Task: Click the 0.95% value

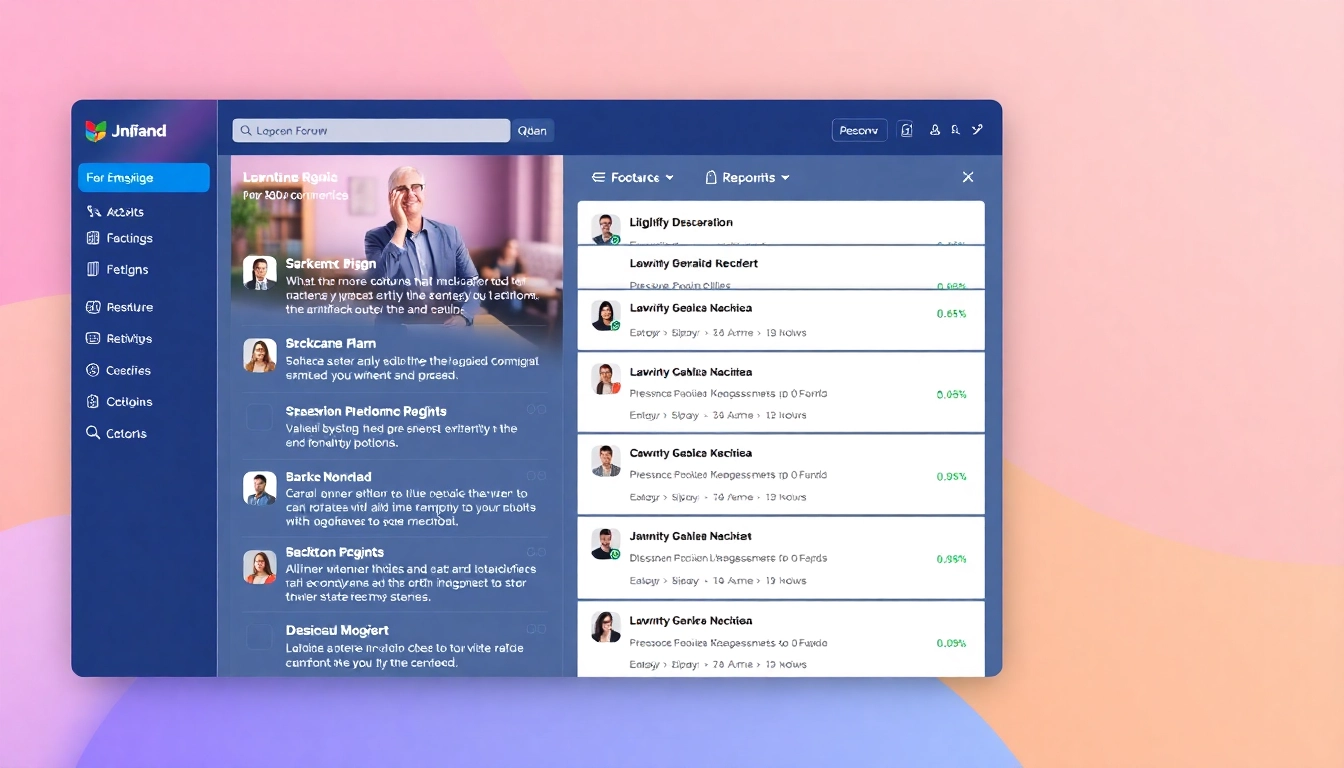Action: (x=951, y=477)
